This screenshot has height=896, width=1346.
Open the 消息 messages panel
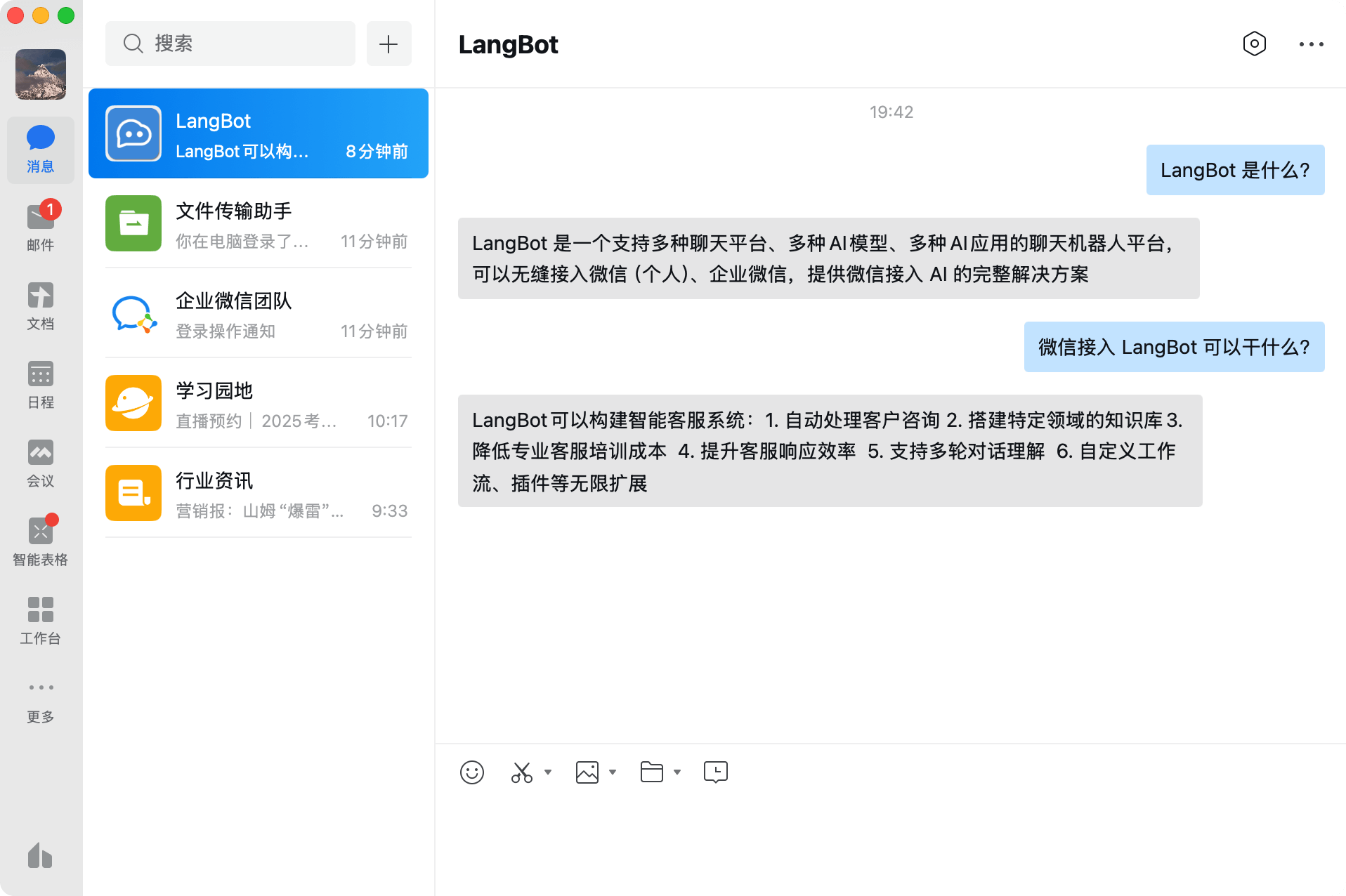point(40,149)
